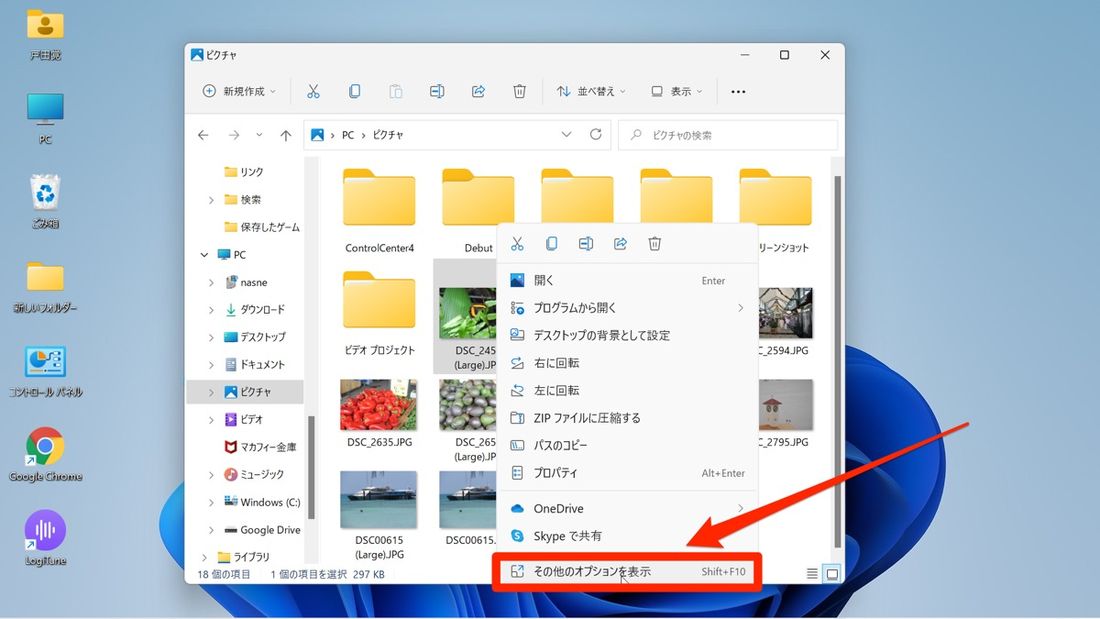Expand the Windows (C:) tree node
Viewport: 1100px width, 619px height.
click(211, 502)
